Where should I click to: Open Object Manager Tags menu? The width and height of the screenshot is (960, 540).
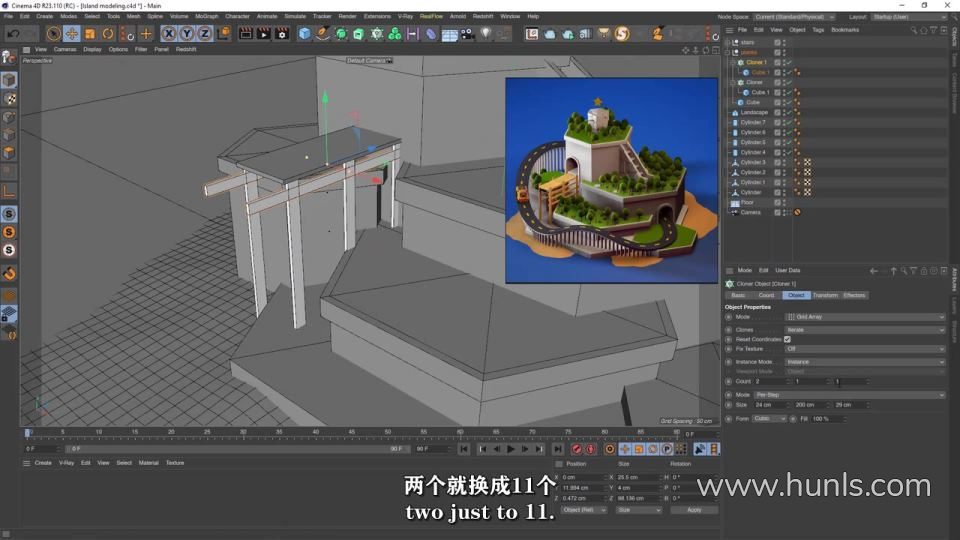[818, 30]
